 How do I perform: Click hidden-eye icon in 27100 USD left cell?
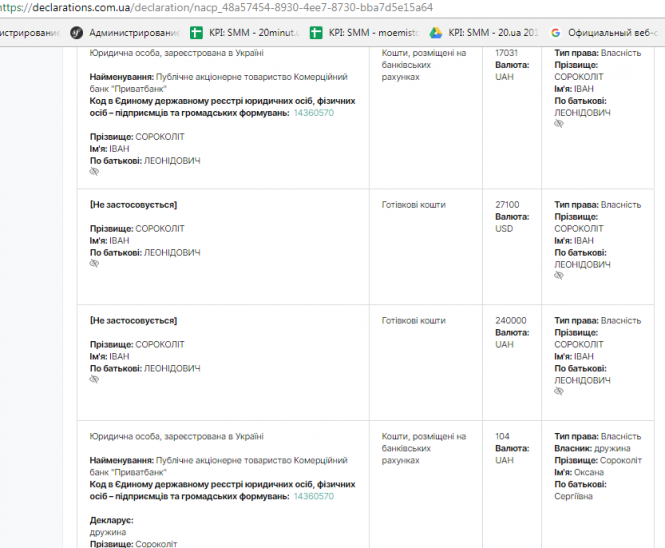point(94,264)
